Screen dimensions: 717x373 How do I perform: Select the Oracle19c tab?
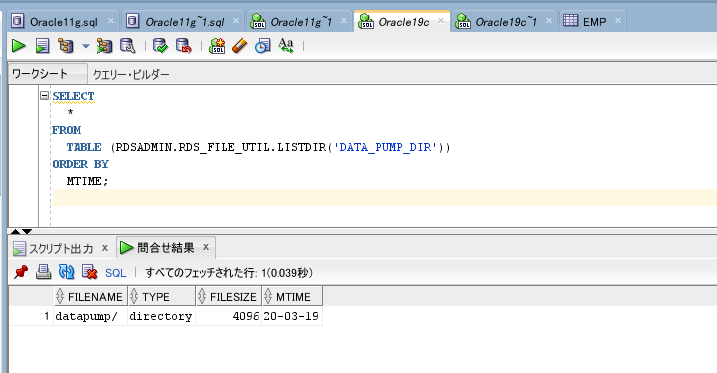[404, 22]
